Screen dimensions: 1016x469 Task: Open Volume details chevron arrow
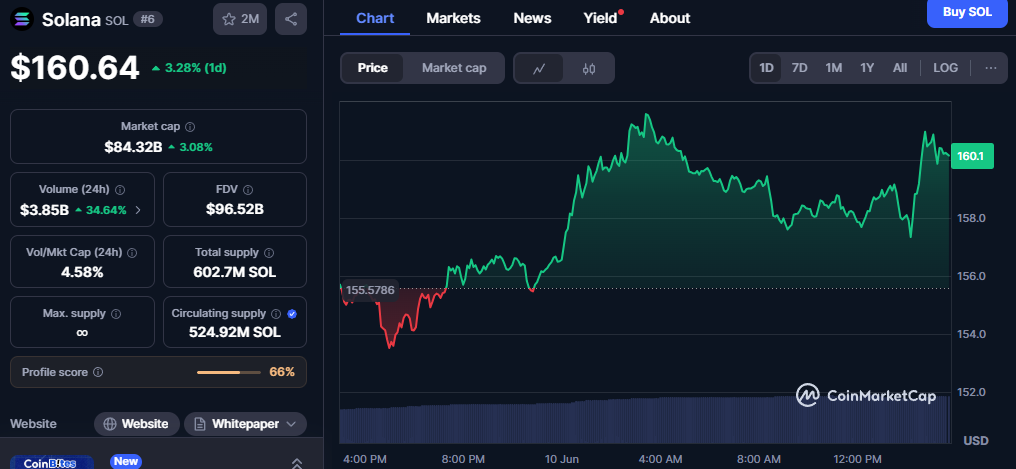pos(137,210)
